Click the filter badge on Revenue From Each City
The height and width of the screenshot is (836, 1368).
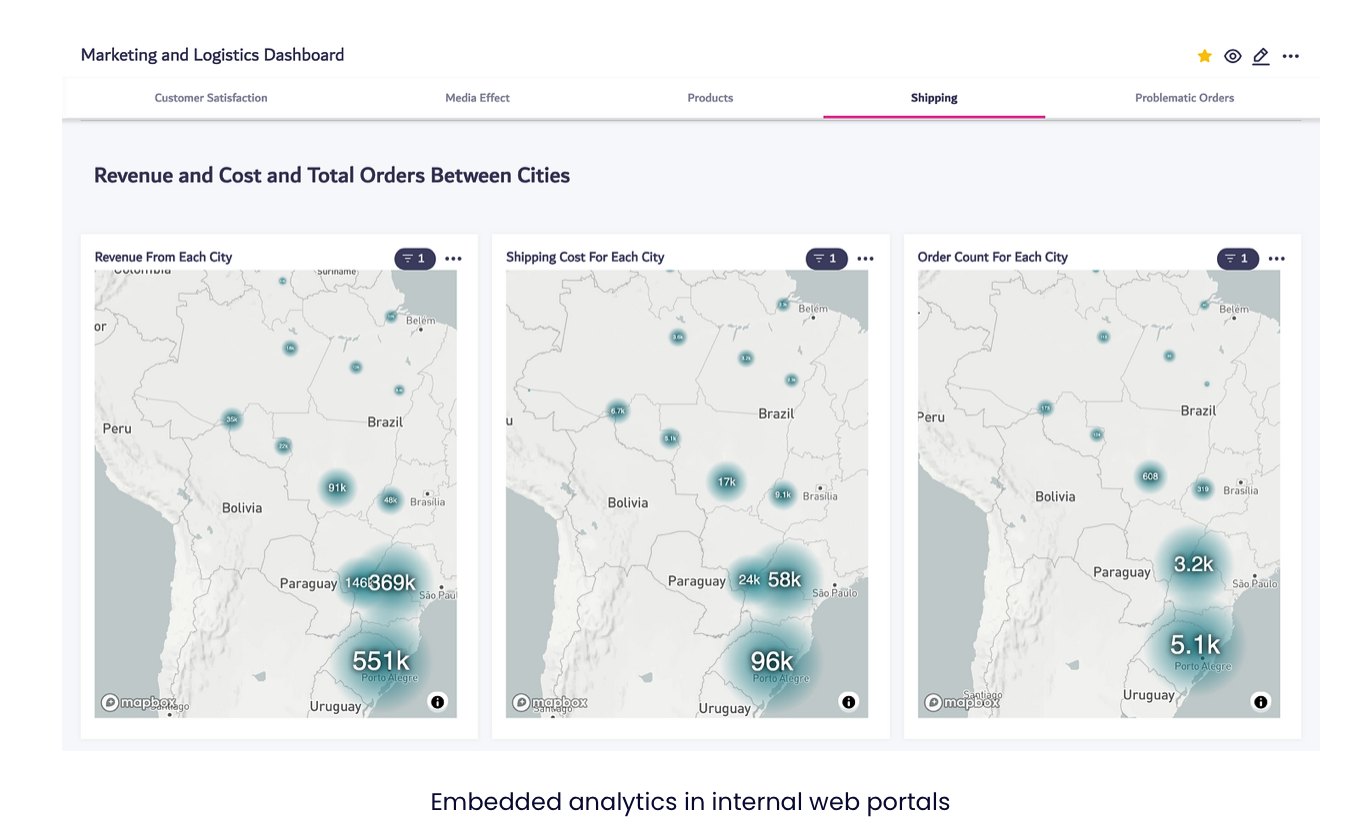[x=415, y=259]
